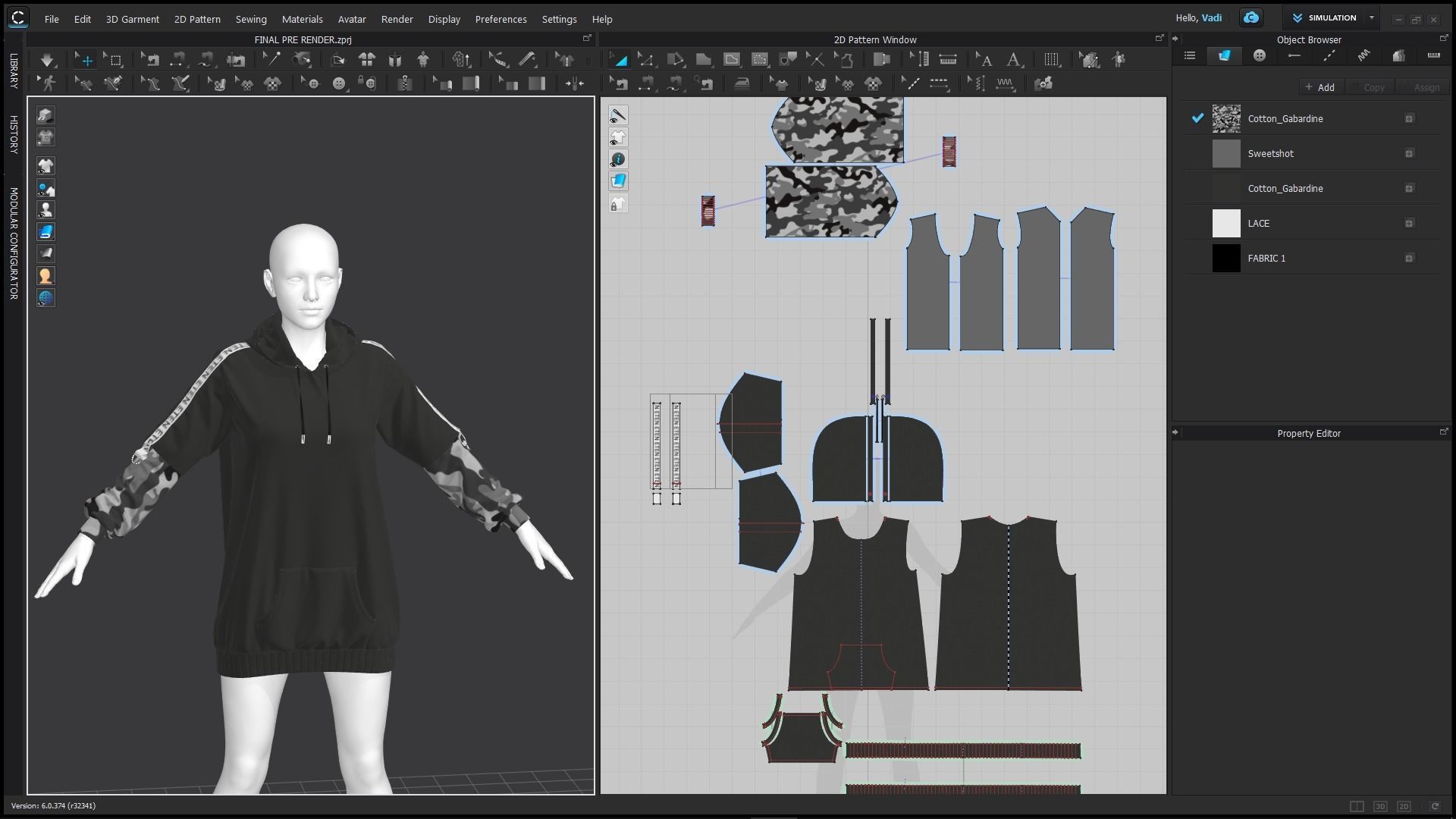Screen dimensions: 1456x819
Task: Expand options for checked Cotton_Gabardine fabric
Action: coord(1409,118)
